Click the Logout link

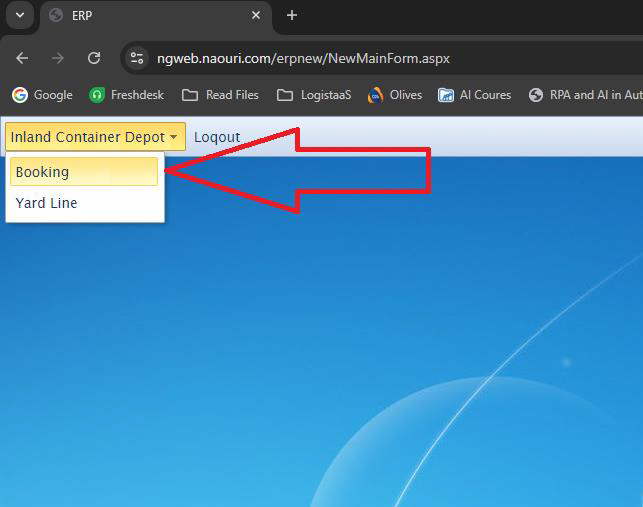(x=217, y=137)
